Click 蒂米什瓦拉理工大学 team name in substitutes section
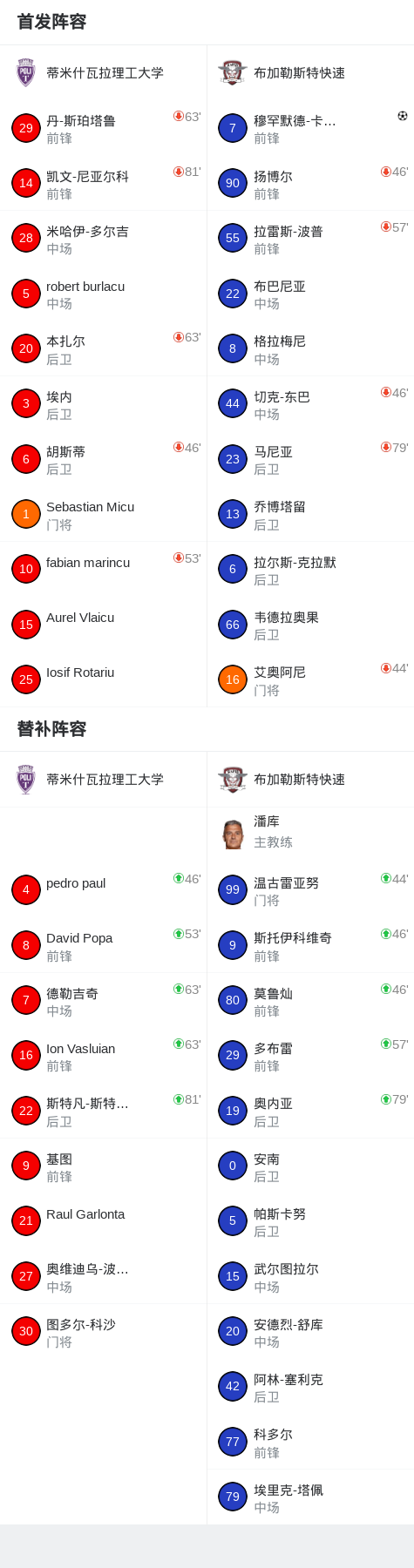 point(105,779)
